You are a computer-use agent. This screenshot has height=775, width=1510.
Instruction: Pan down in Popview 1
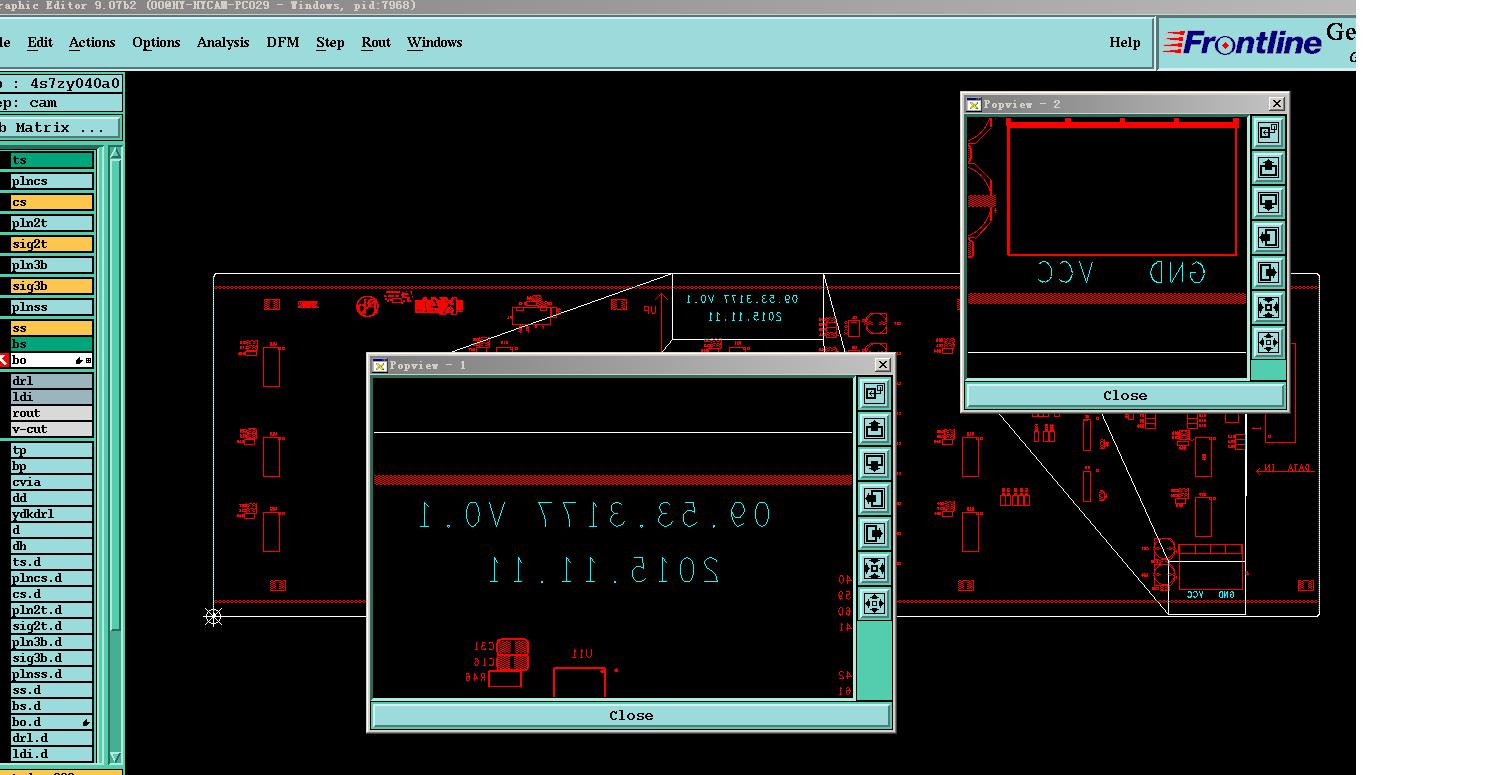pyautogui.click(x=874, y=464)
